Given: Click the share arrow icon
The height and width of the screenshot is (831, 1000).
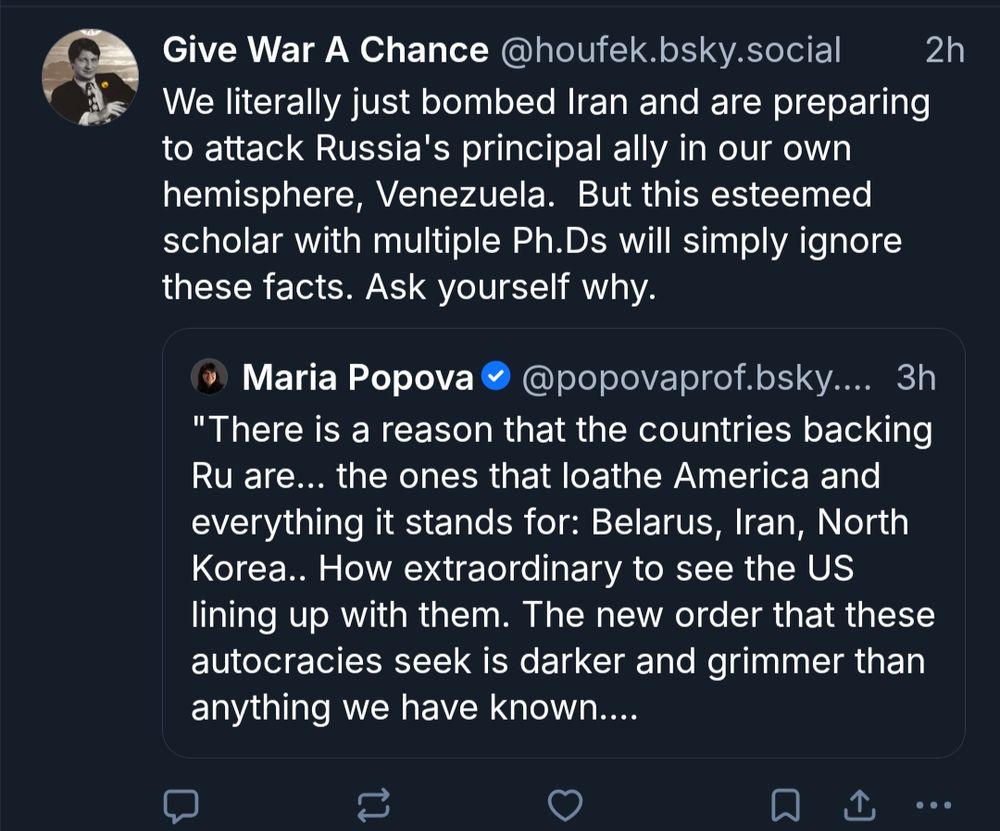Looking at the screenshot, I should pos(860,804).
